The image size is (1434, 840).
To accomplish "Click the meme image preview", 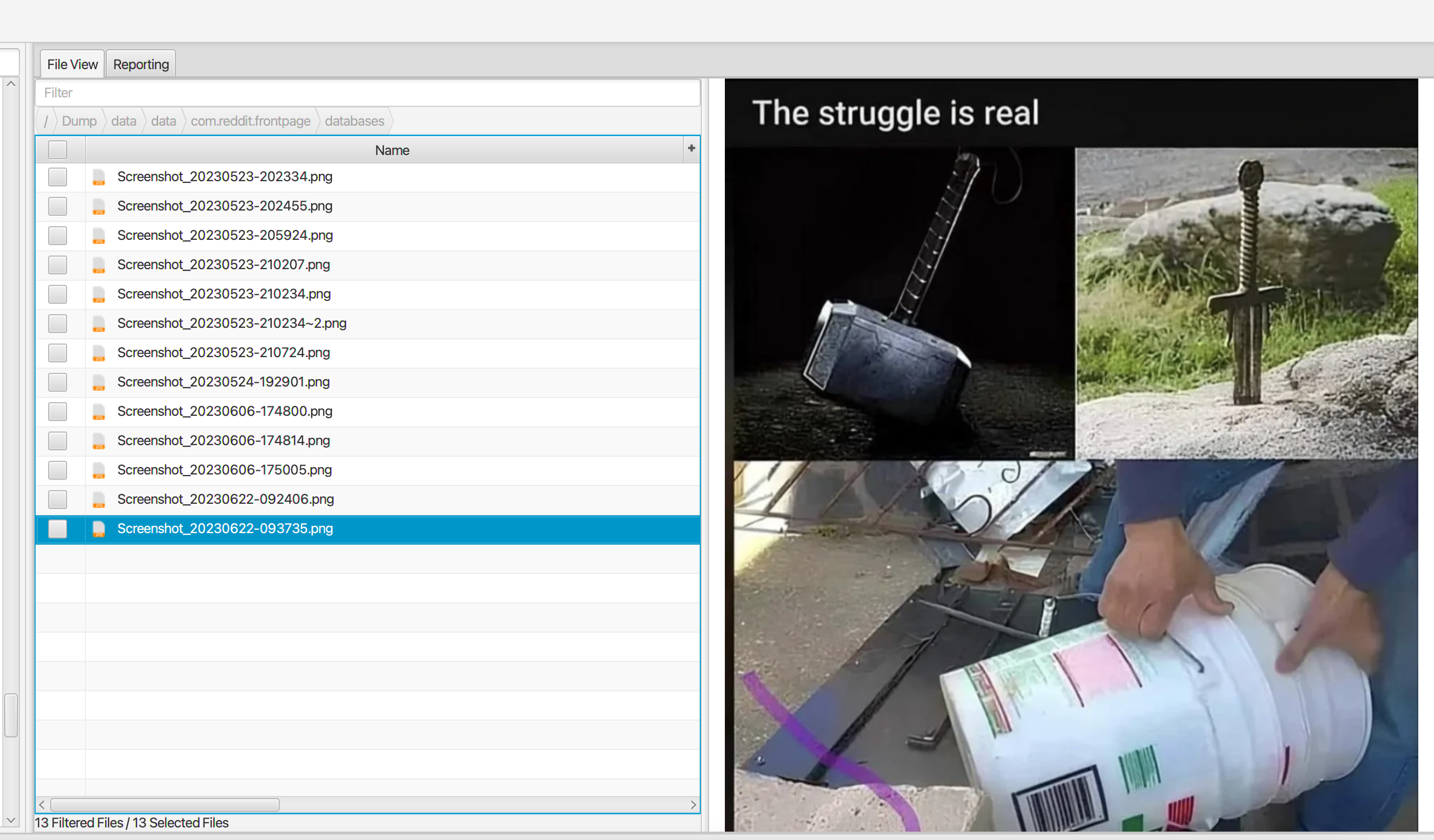I will 1071,455.
